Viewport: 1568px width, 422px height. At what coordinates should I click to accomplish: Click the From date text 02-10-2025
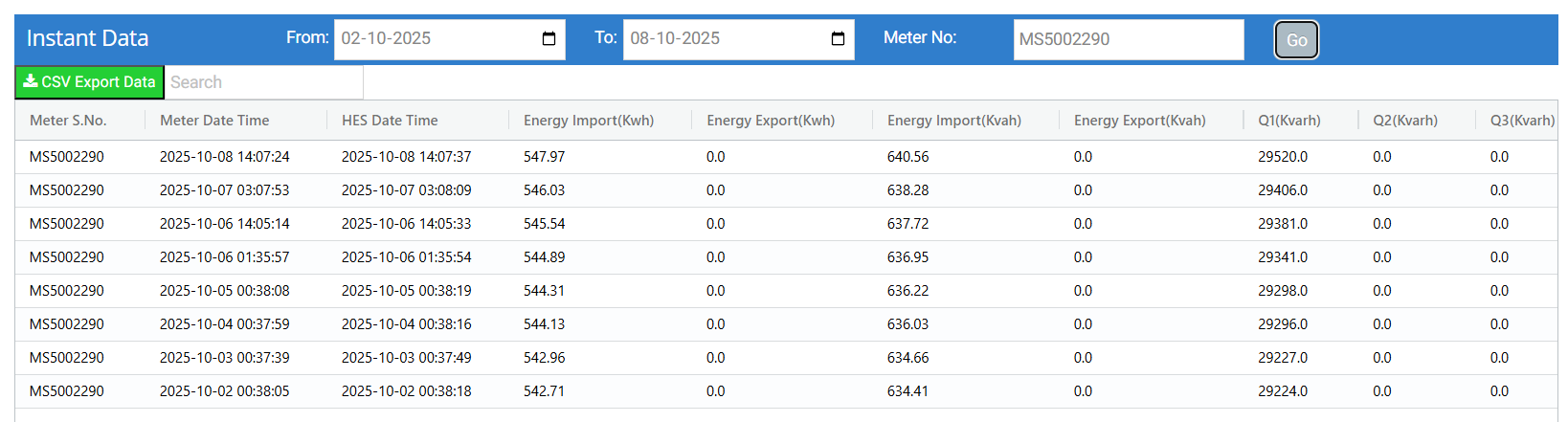pos(387,39)
